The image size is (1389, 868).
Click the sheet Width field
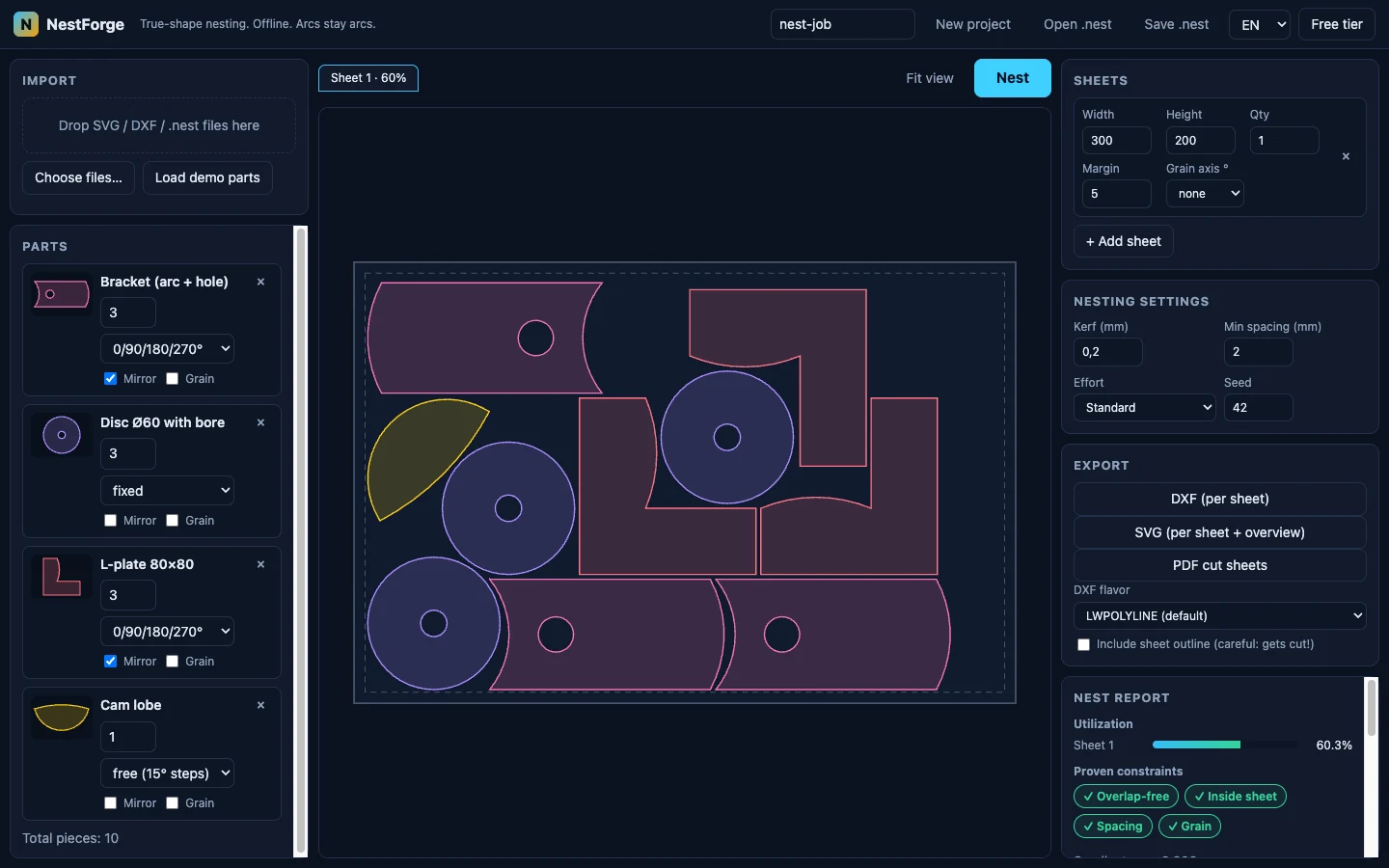[x=1116, y=140]
